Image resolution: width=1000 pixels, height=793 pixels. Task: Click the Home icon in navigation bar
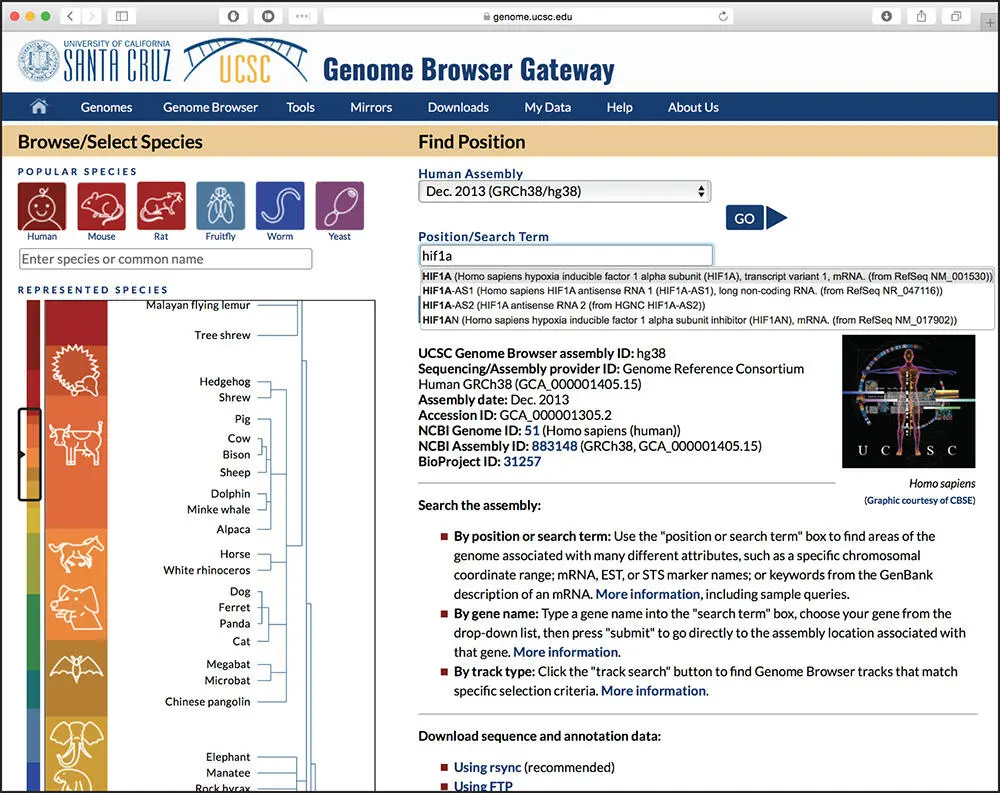[x=39, y=107]
